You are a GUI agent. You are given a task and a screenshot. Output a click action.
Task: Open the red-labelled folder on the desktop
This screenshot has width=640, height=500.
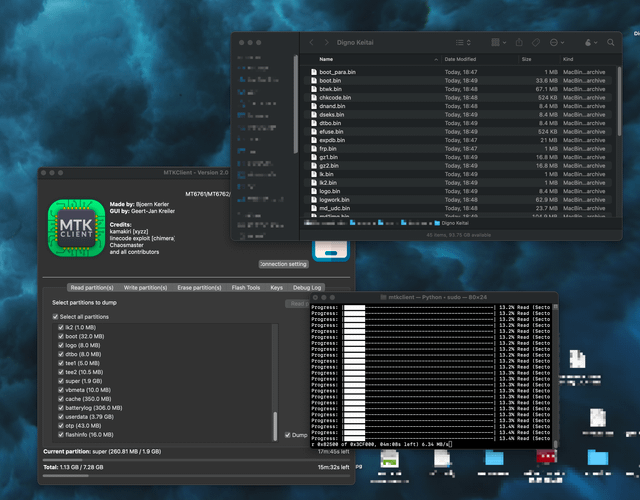546,456
